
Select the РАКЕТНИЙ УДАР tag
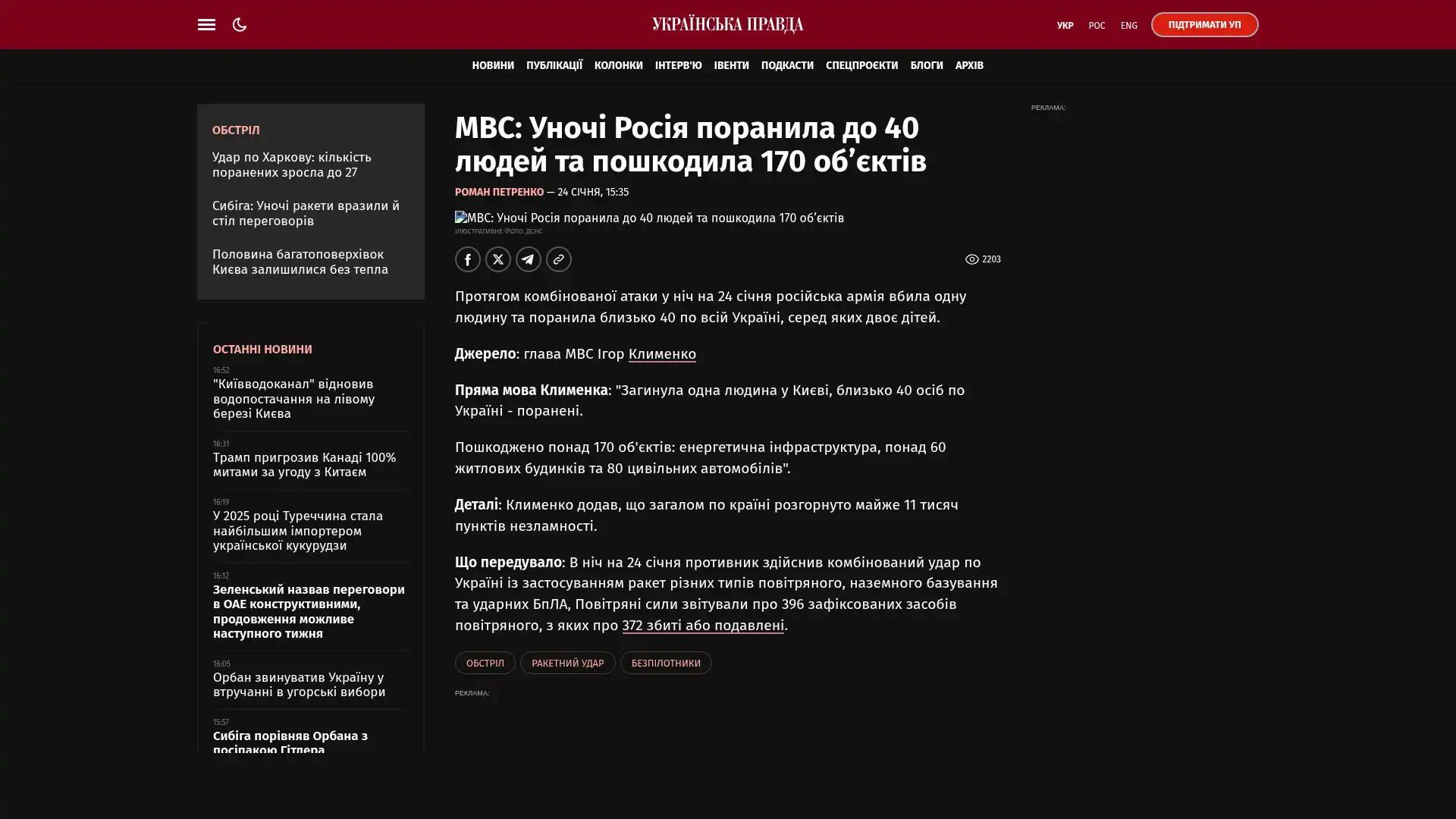click(x=567, y=663)
